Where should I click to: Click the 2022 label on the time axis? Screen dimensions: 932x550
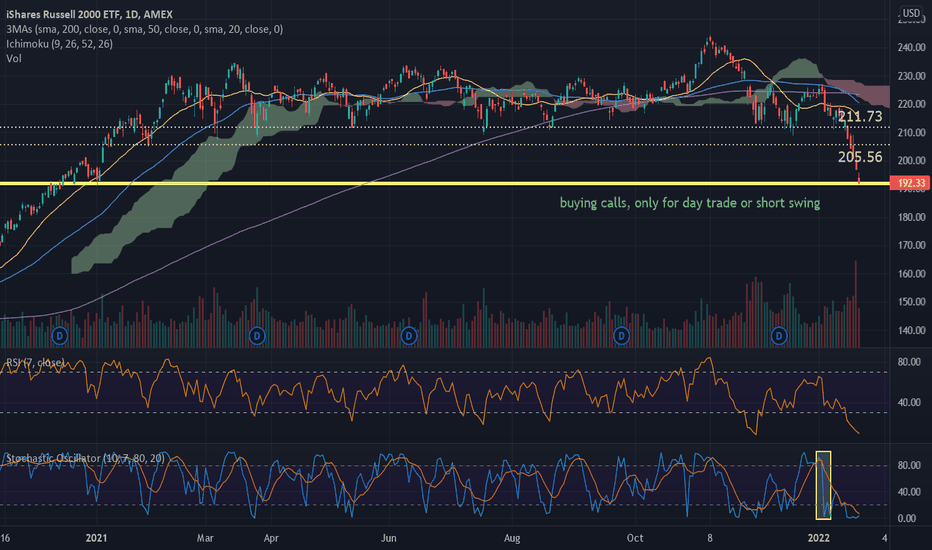click(818, 538)
